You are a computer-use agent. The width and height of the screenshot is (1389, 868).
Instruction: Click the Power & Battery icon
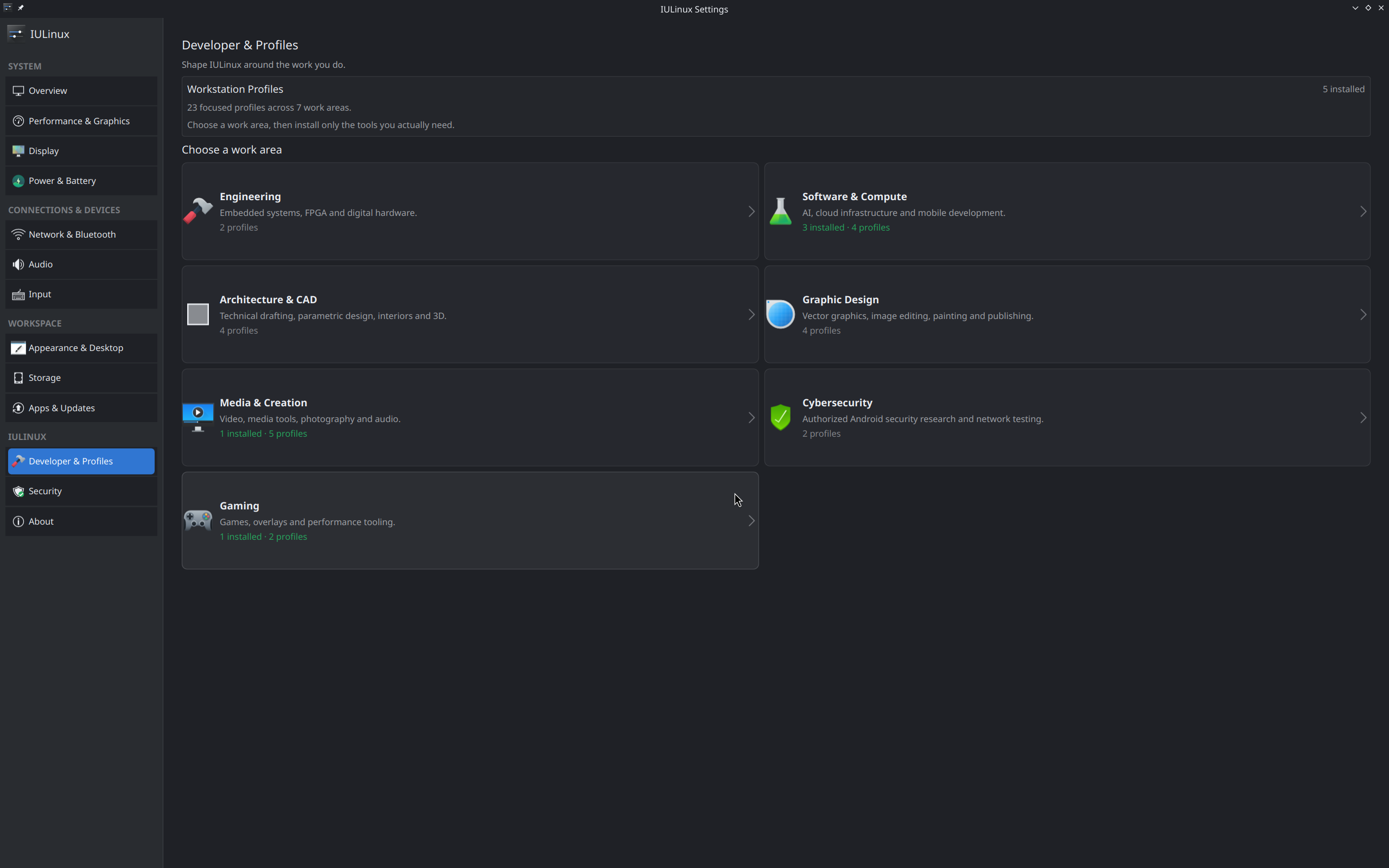[x=18, y=181]
